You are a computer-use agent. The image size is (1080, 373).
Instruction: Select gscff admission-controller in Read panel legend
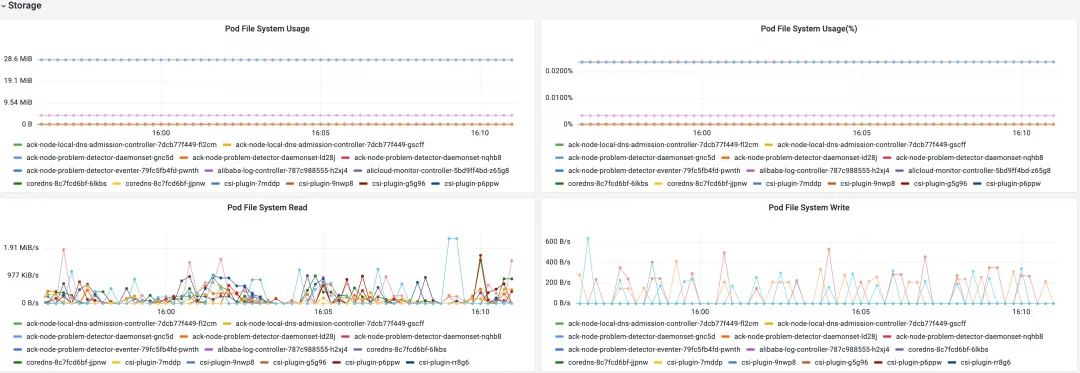(331, 323)
